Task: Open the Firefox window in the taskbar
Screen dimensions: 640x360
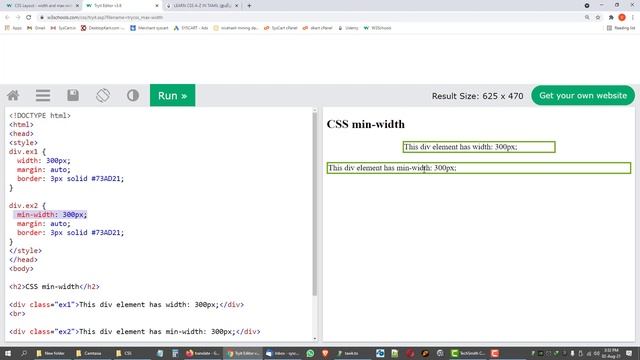Action: [202, 353]
